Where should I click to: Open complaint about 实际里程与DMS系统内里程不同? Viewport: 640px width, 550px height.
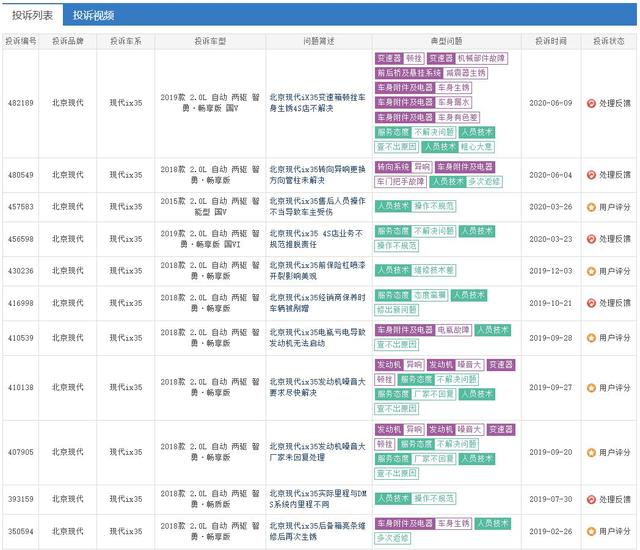click(x=317, y=499)
